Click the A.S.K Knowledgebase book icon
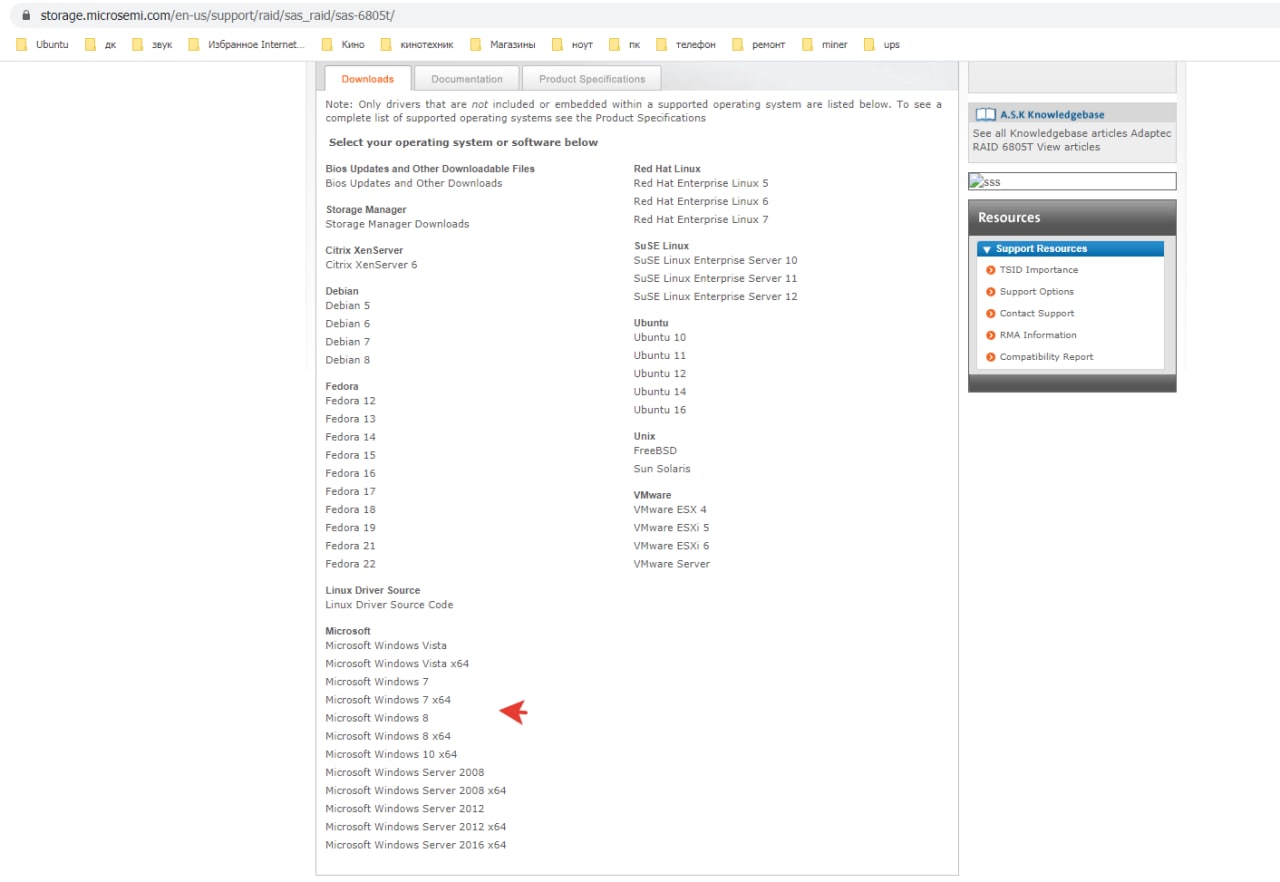 click(x=985, y=115)
